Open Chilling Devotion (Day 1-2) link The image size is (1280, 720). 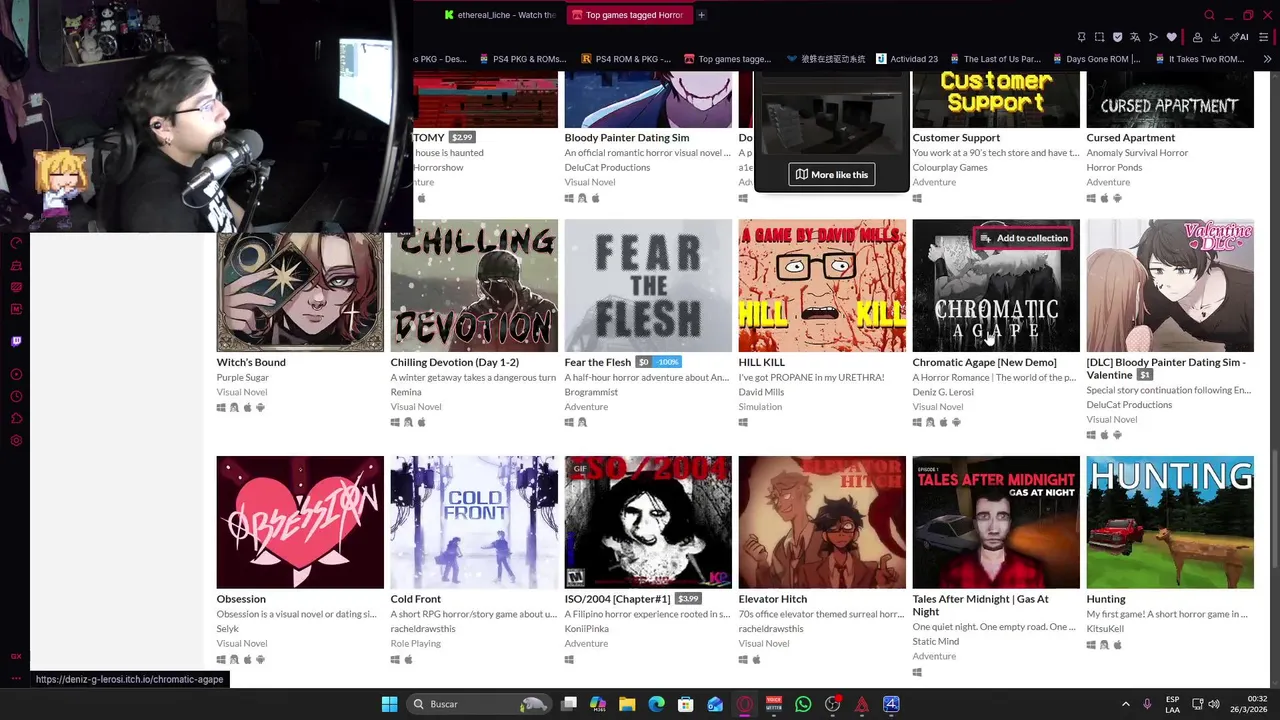454,362
